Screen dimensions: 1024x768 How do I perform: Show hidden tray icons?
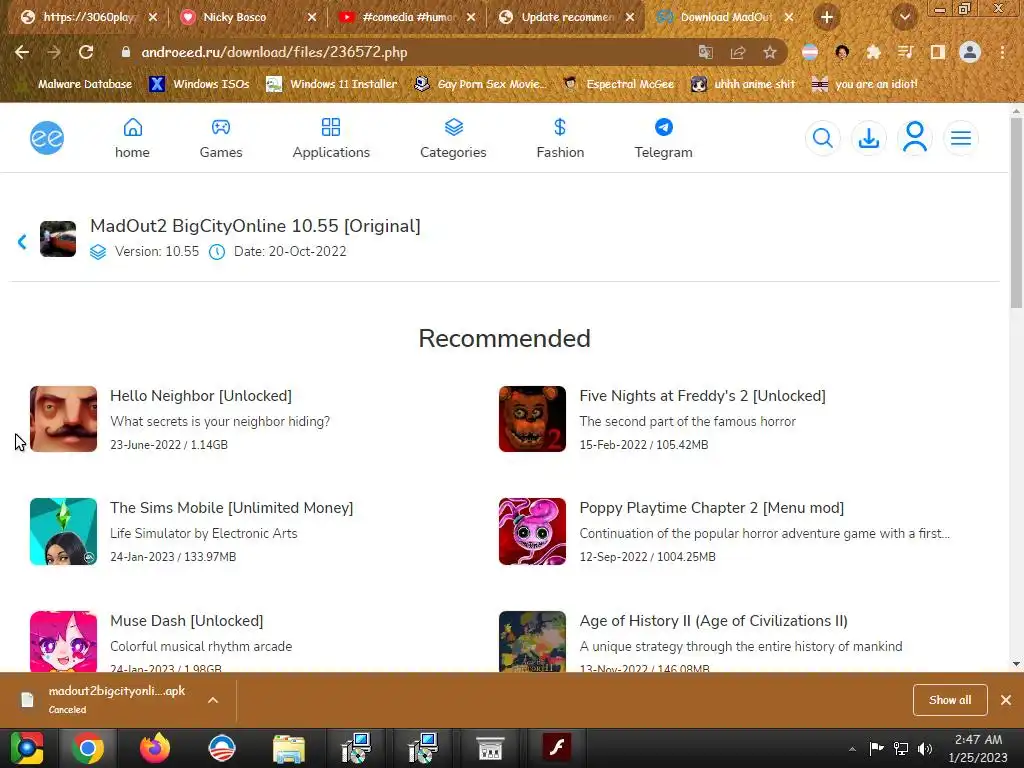pyautogui.click(x=852, y=749)
